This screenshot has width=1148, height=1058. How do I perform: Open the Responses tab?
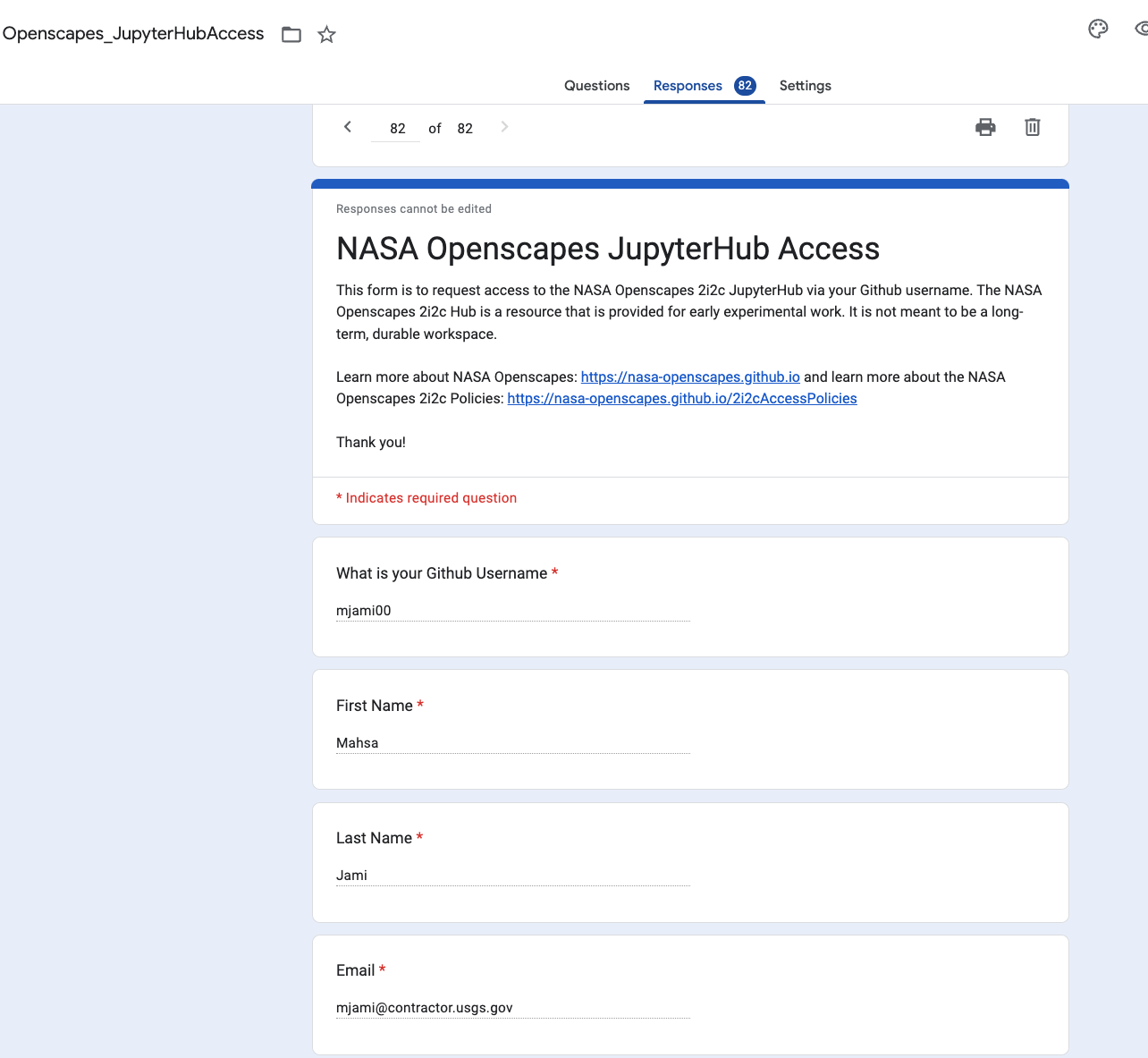click(705, 86)
